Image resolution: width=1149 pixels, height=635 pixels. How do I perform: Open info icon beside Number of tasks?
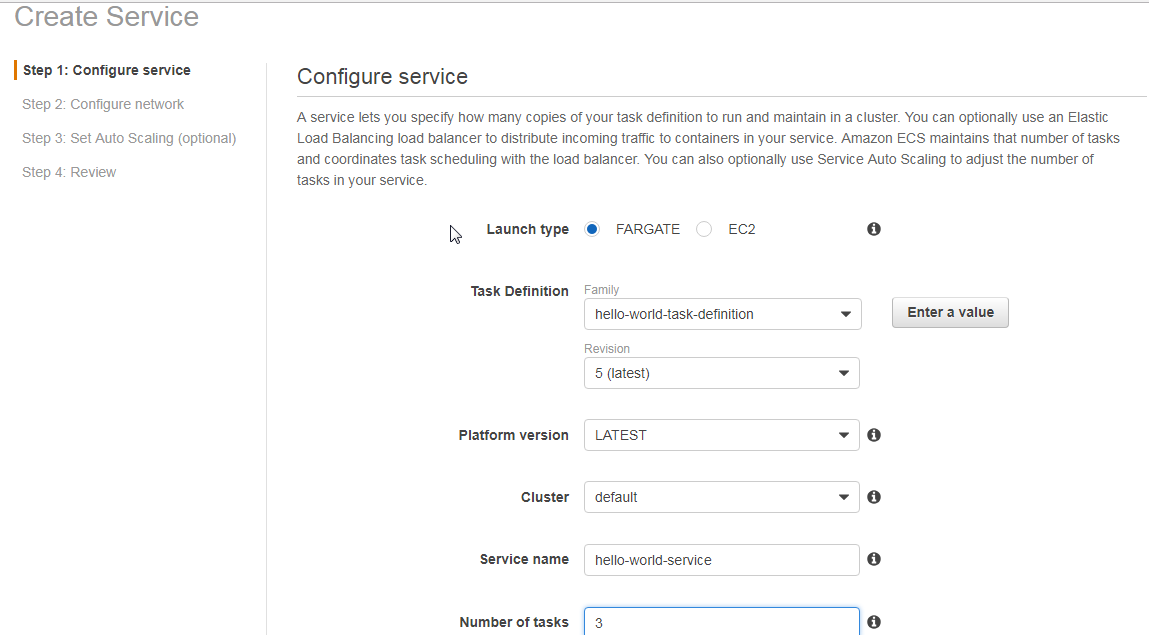pyautogui.click(x=873, y=622)
